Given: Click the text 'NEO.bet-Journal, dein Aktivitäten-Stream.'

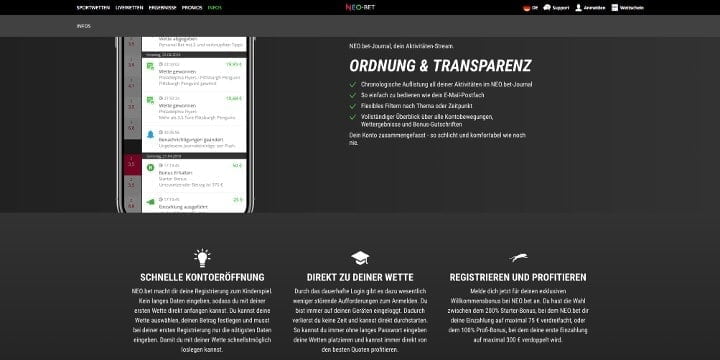Looking at the screenshot, I should (x=402, y=46).
